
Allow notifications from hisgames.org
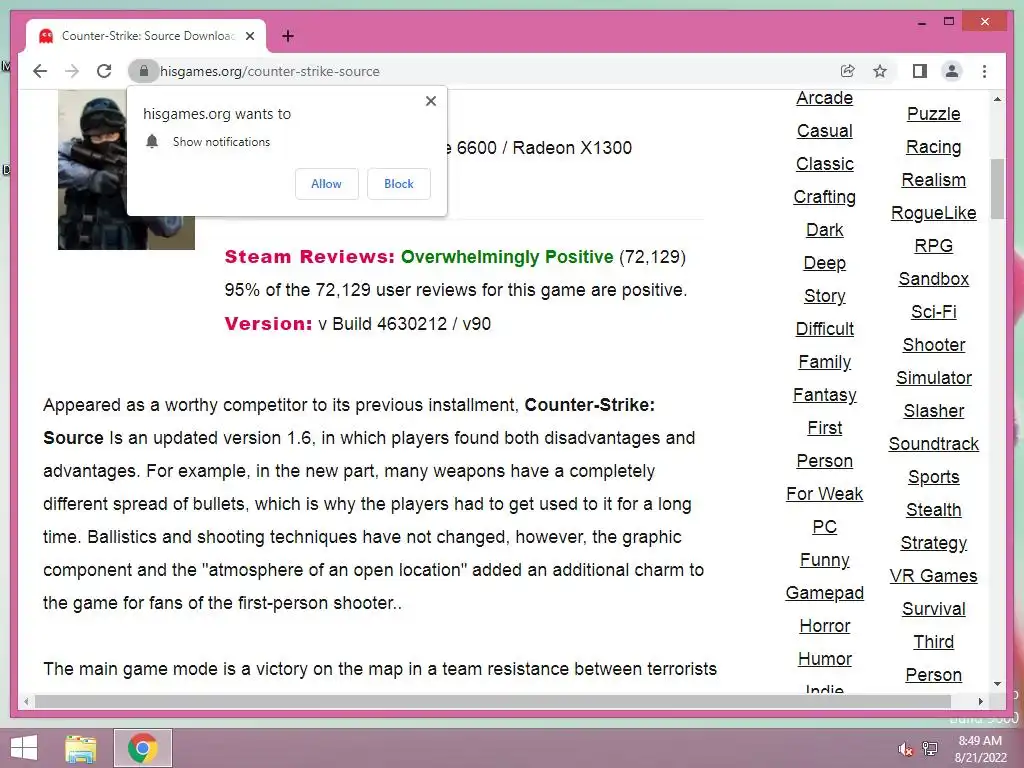[326, 184]
